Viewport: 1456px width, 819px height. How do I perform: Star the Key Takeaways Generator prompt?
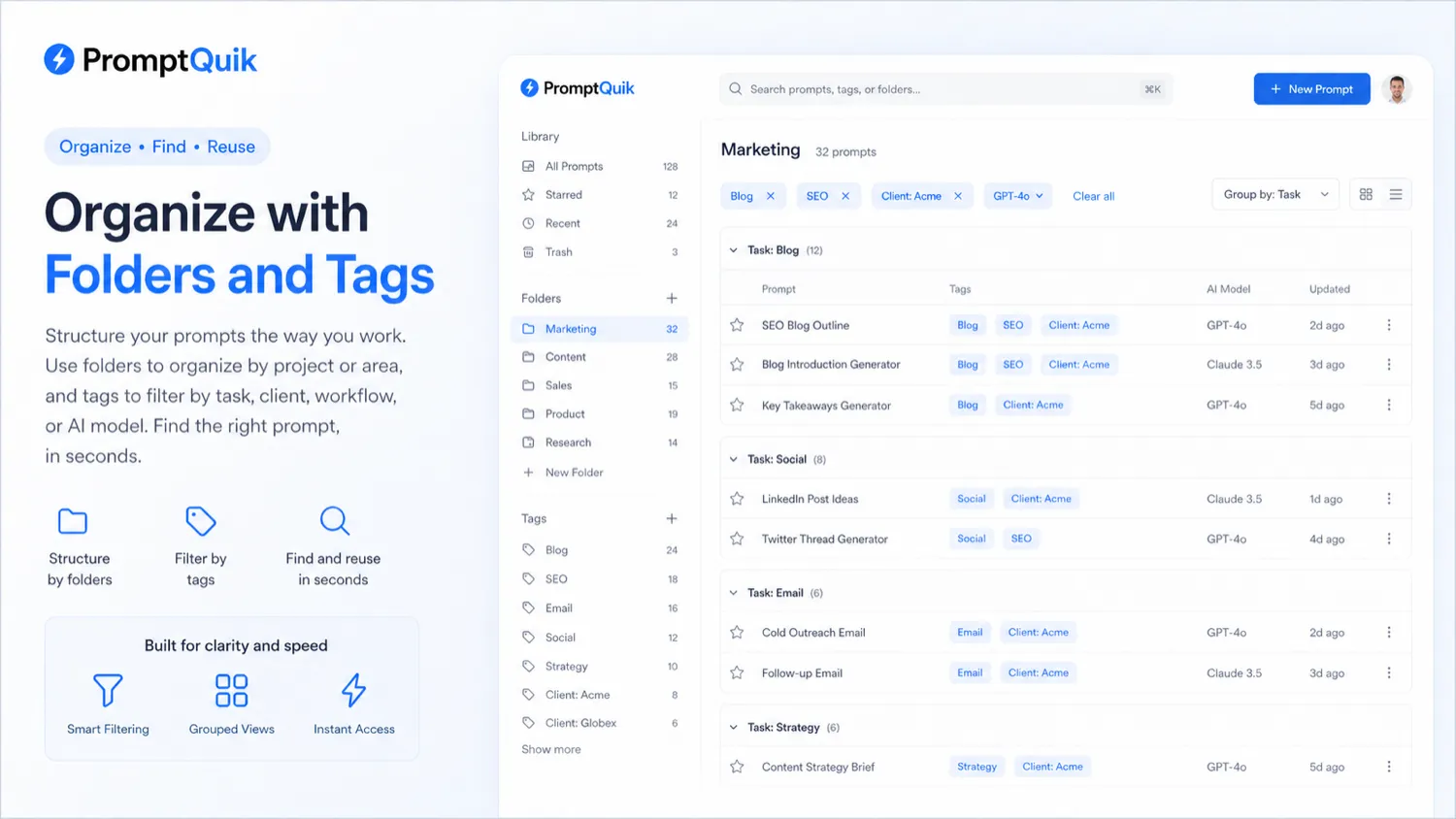(x=737, y=405)
